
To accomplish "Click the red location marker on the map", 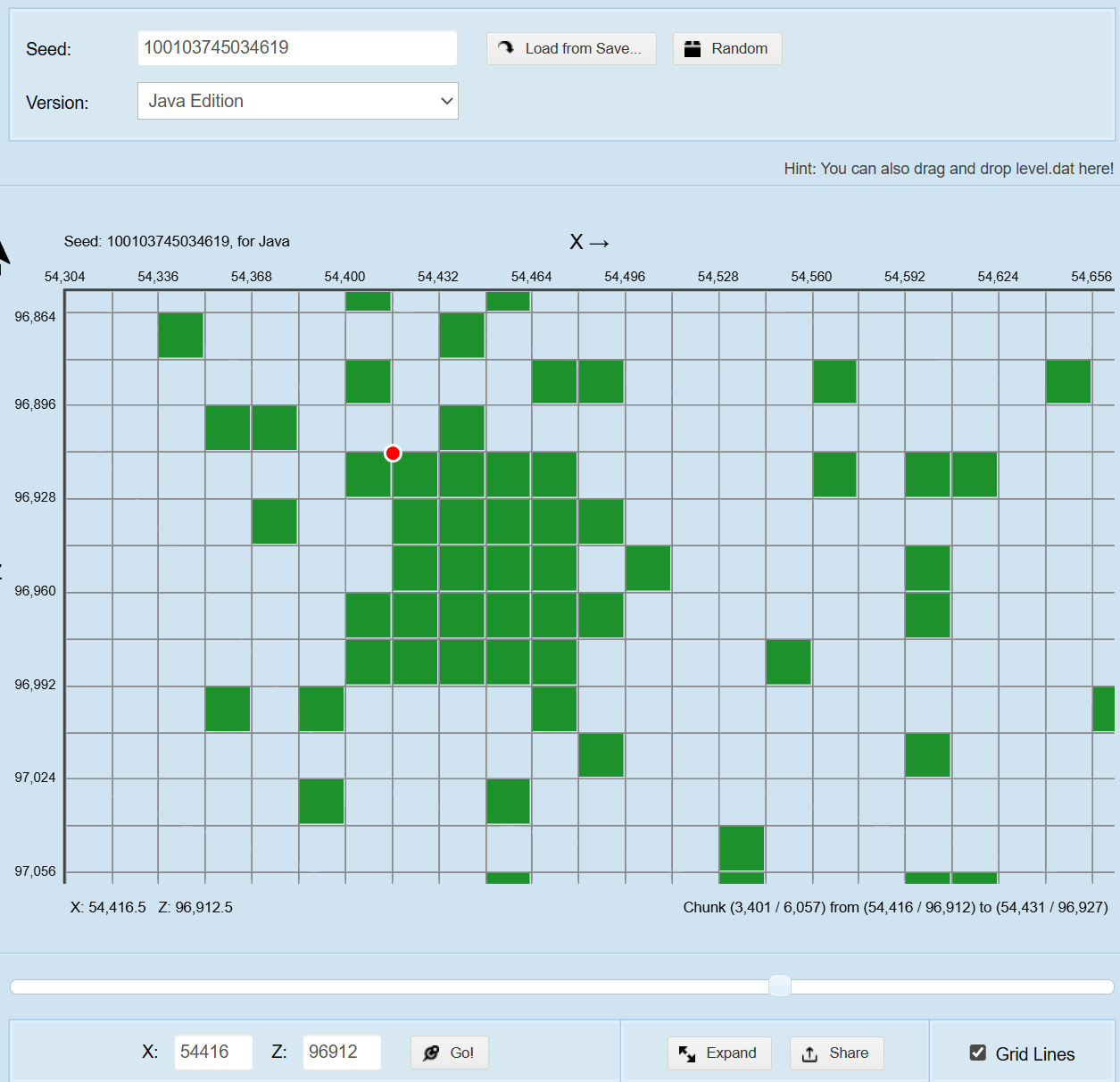I will tap(393, 454).
